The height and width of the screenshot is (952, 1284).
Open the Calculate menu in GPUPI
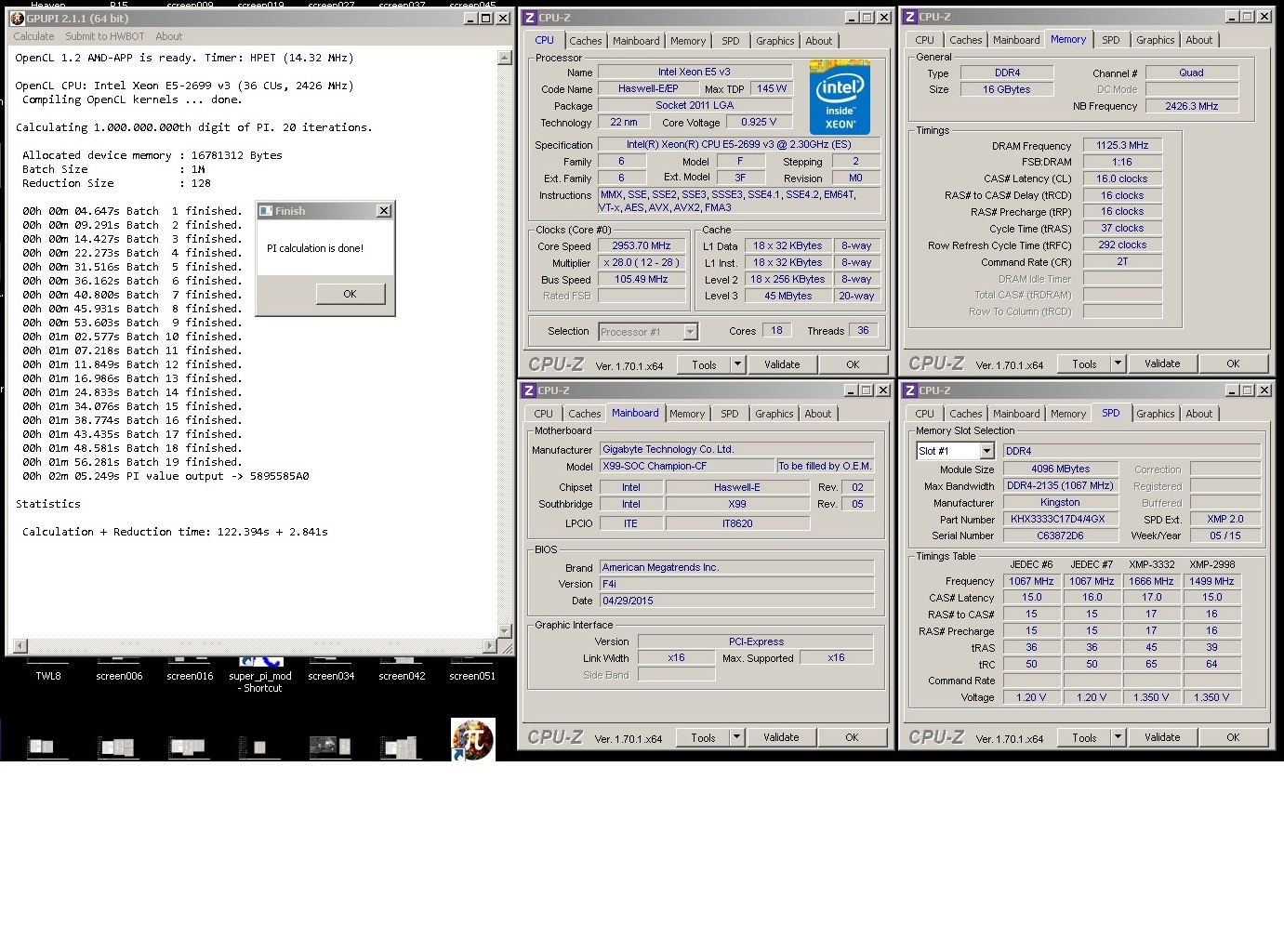click(x=33, y=36)
